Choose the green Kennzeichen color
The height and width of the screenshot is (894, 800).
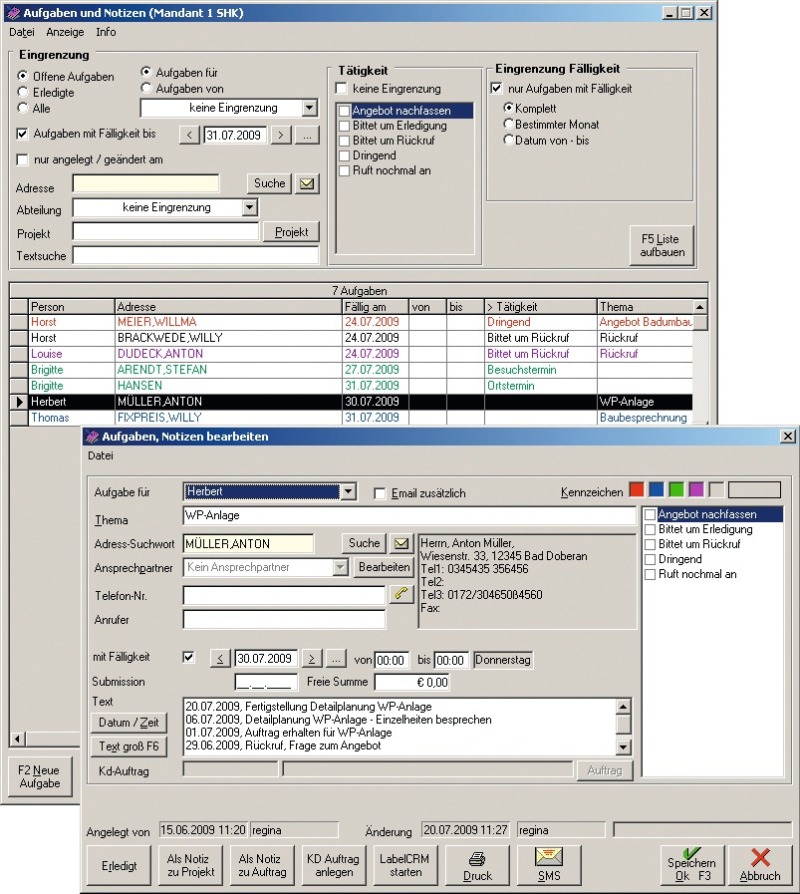pyautogui.click(x=676, y=490)
